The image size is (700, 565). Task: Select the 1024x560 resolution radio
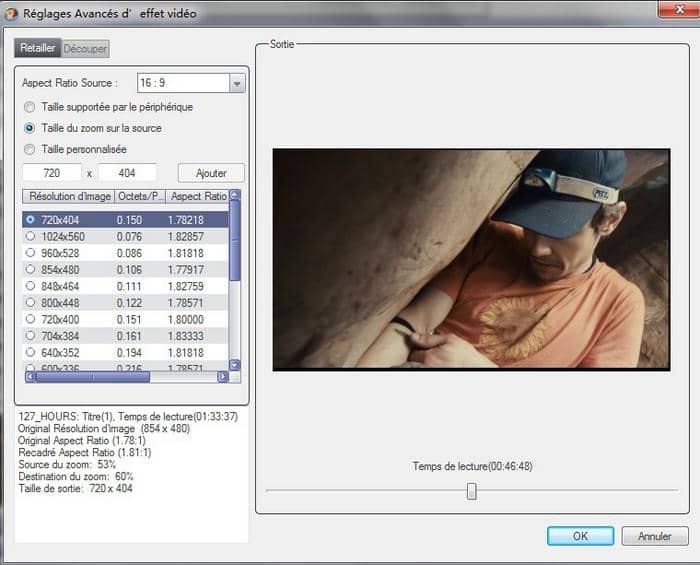tap(30, 236)
